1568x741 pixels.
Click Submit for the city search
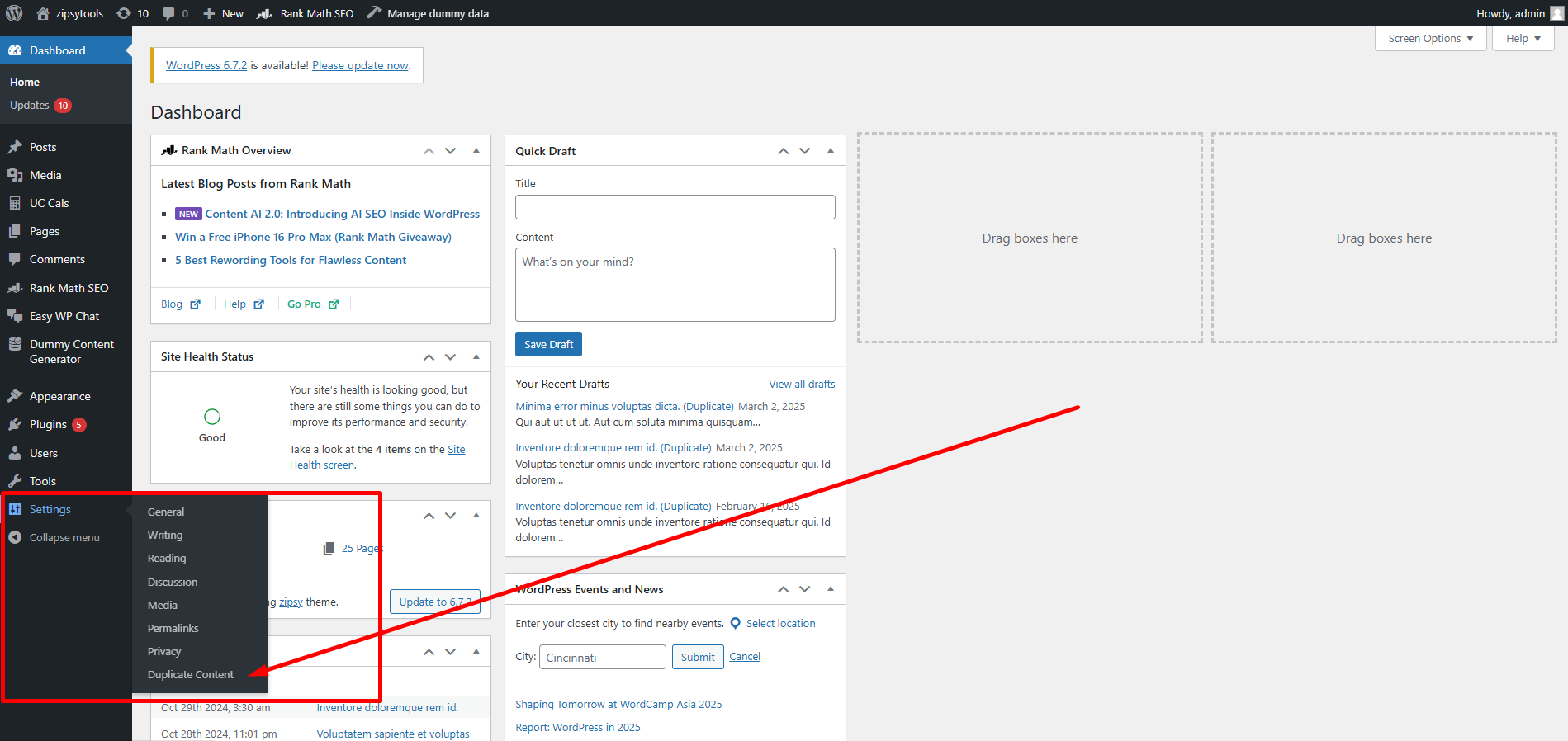[698, 657]
